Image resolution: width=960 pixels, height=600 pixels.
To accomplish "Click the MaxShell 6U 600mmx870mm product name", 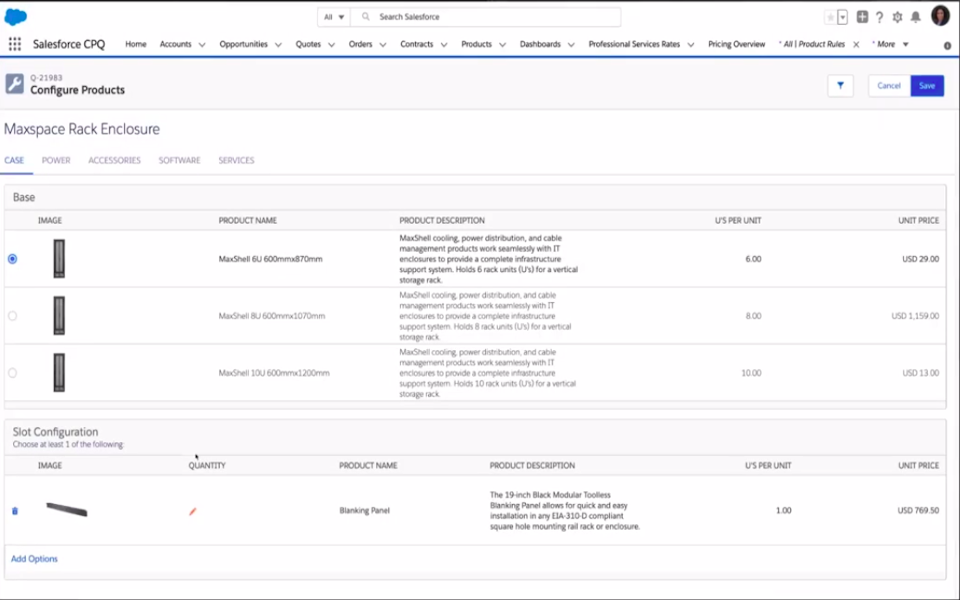I will [x=271, y=259].
